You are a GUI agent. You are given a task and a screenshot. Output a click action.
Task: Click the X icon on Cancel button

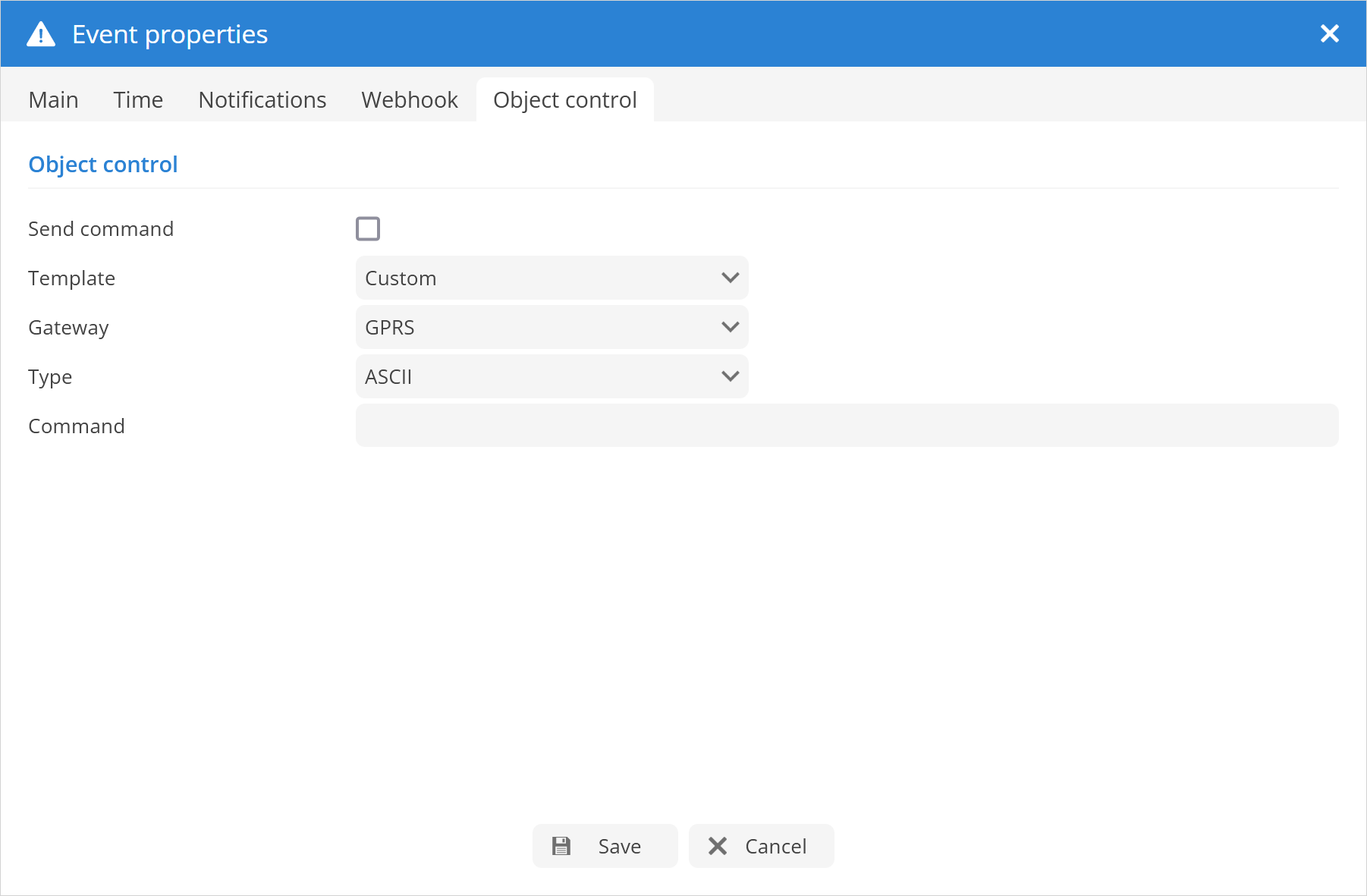(718, 846)
